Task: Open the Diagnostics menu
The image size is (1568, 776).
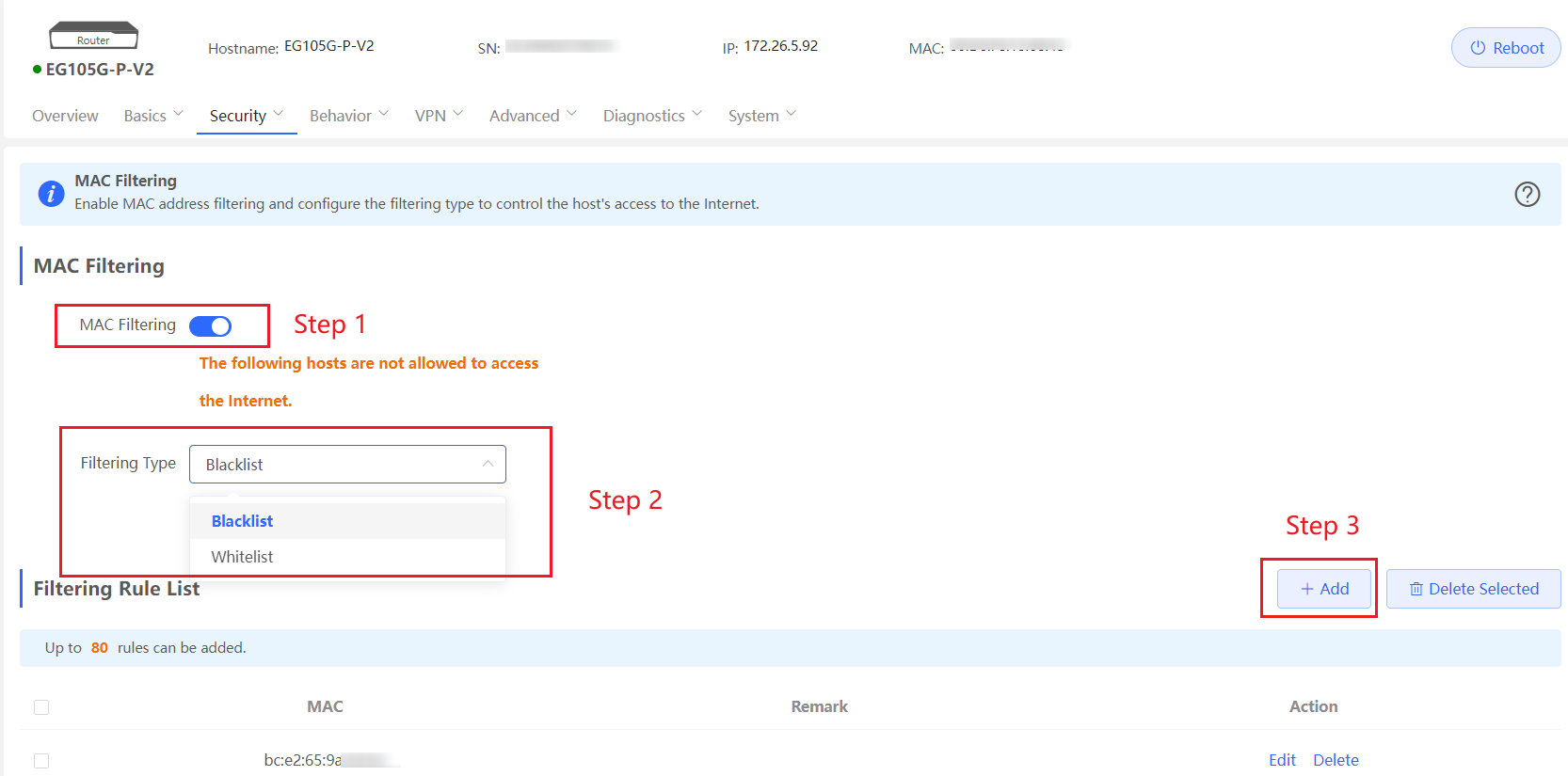Action: 652,116
